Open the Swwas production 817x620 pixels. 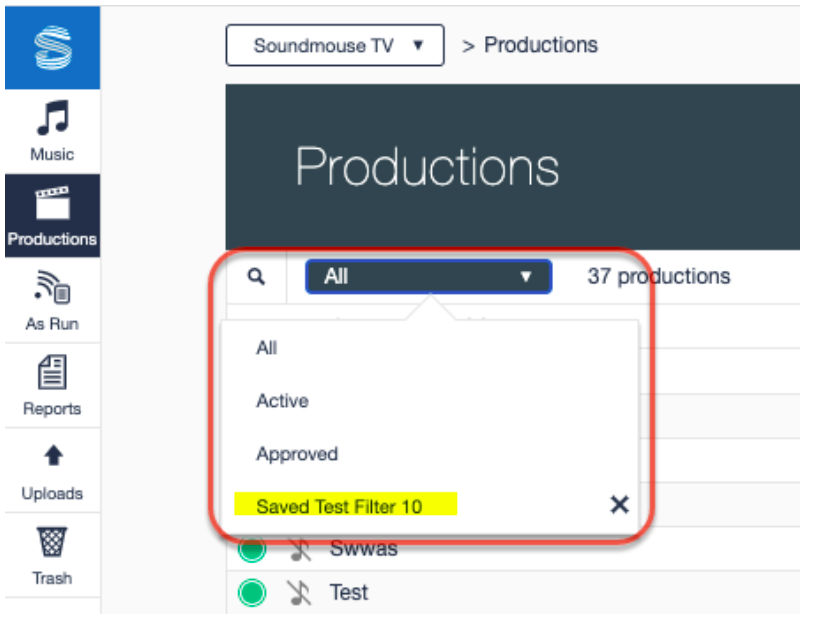click(364, 549)
